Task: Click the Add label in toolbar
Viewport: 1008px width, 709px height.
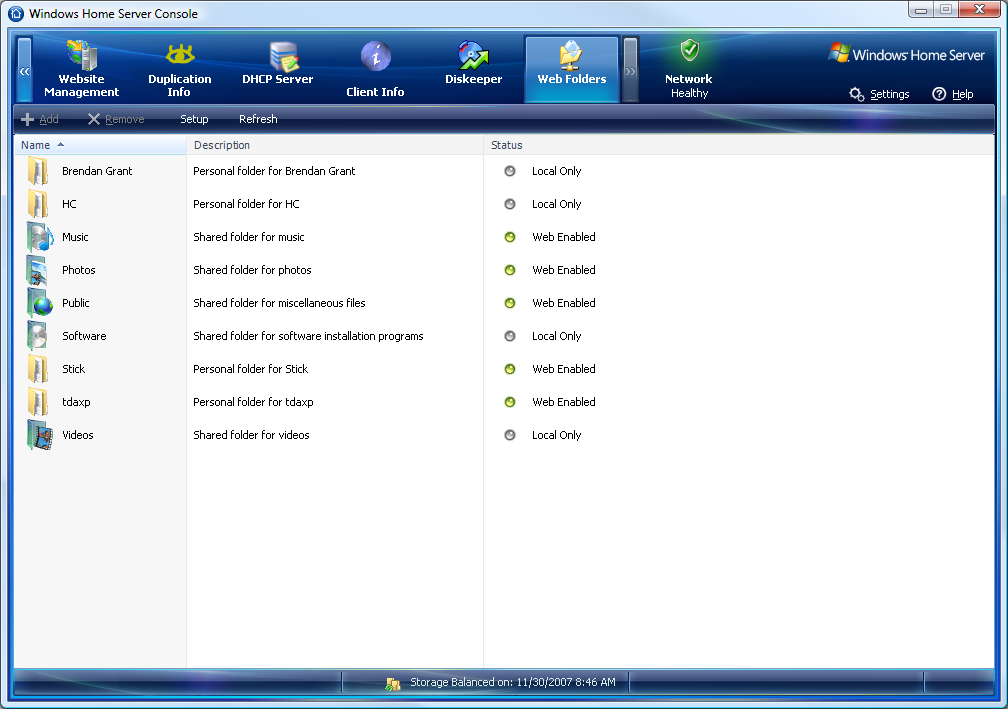Action: click(x=49, y=119)
